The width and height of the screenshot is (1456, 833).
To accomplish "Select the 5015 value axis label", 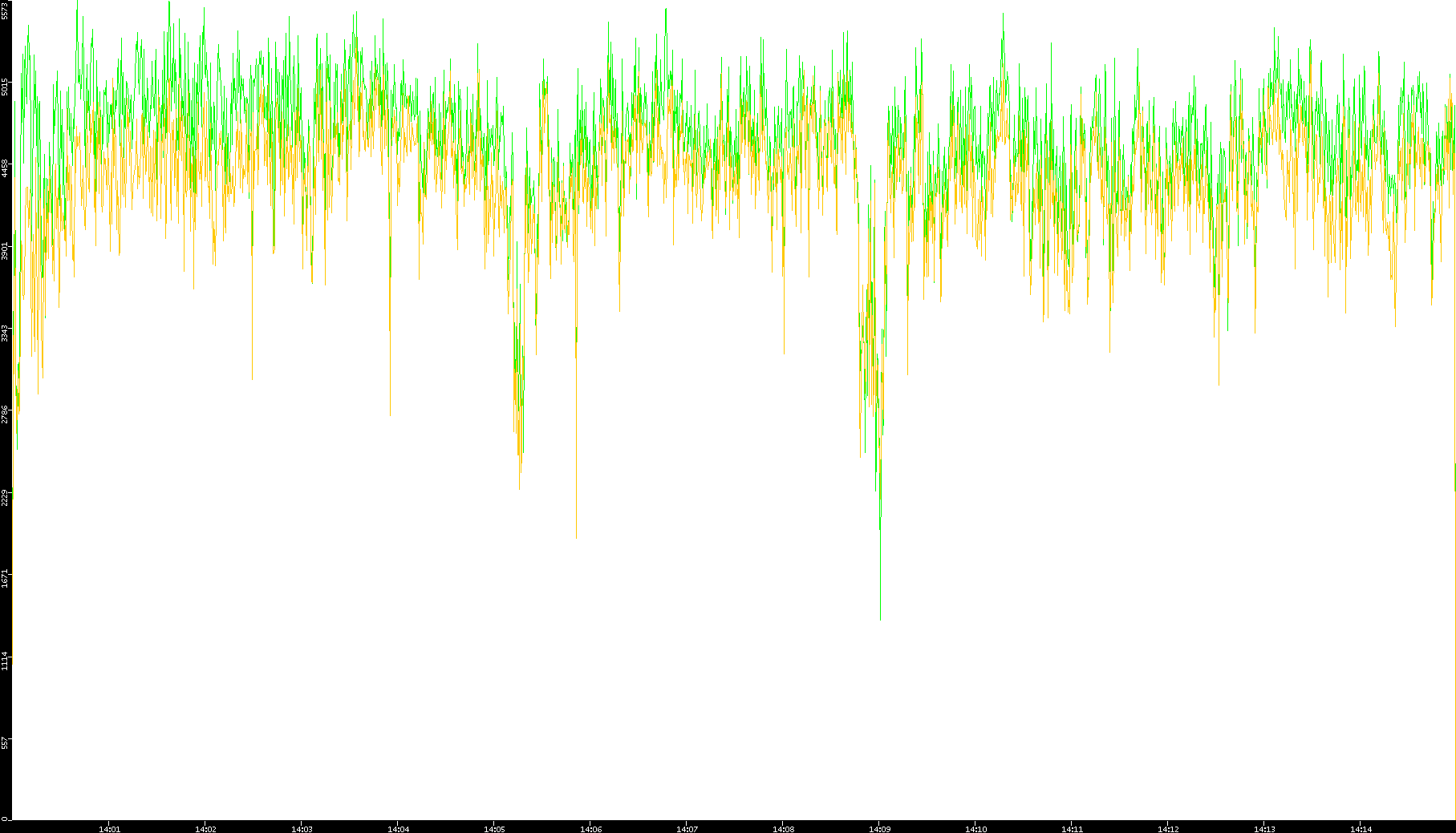I will pos(5,87).
